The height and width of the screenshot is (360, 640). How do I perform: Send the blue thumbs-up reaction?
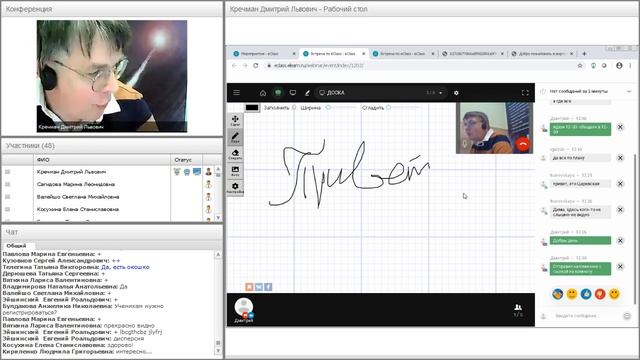tap(586, 294)
